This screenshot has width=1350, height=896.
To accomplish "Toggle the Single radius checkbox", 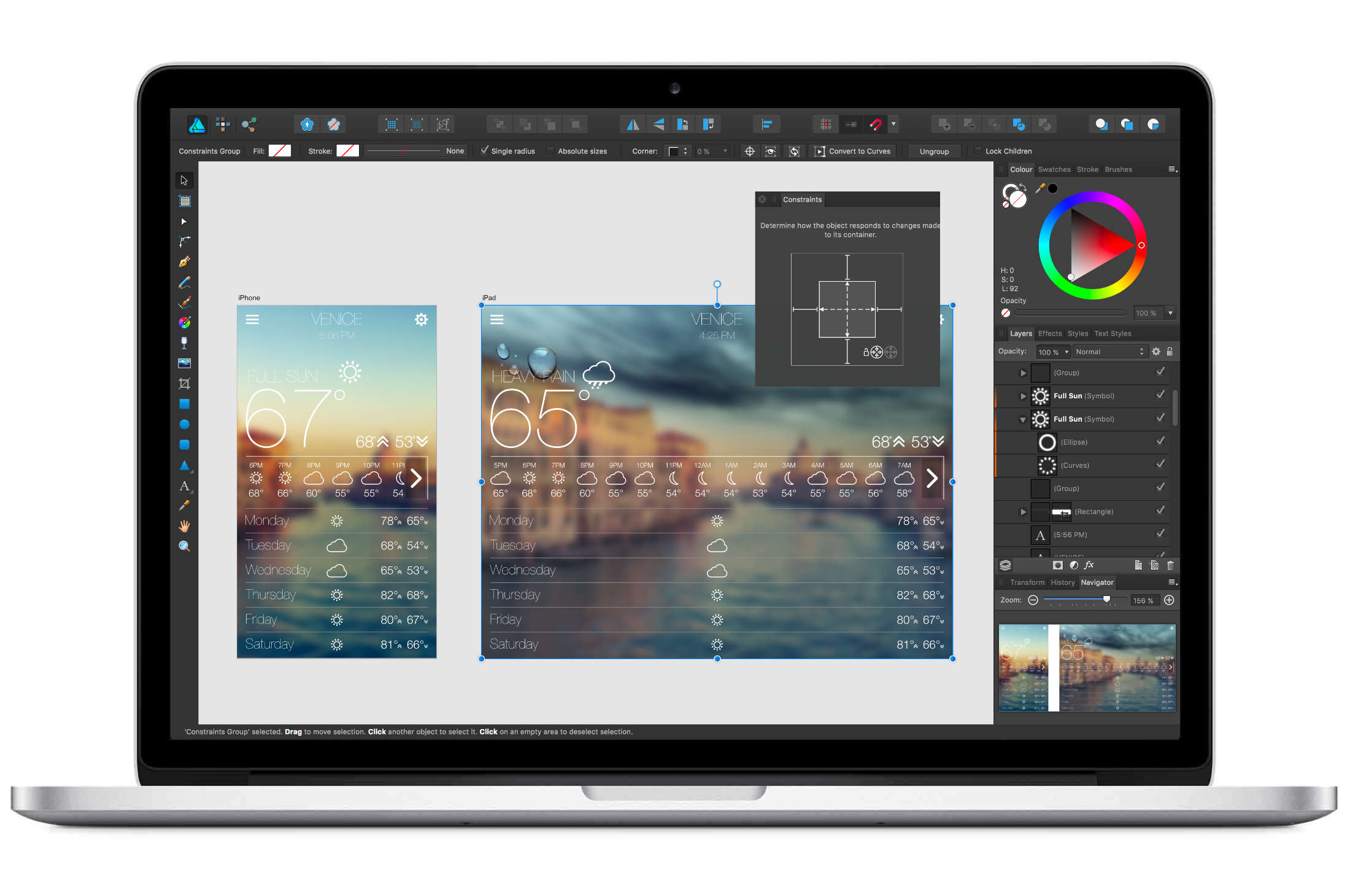I will click(x=485, y=150).
